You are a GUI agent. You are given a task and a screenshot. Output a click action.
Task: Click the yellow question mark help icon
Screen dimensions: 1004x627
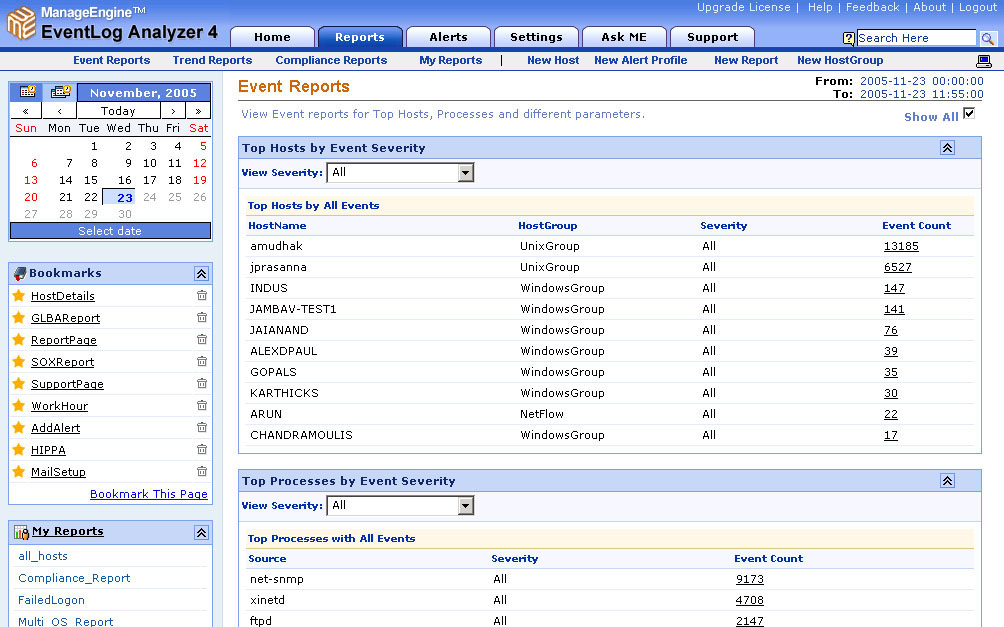pyautogui.click(x=849, y=38)
